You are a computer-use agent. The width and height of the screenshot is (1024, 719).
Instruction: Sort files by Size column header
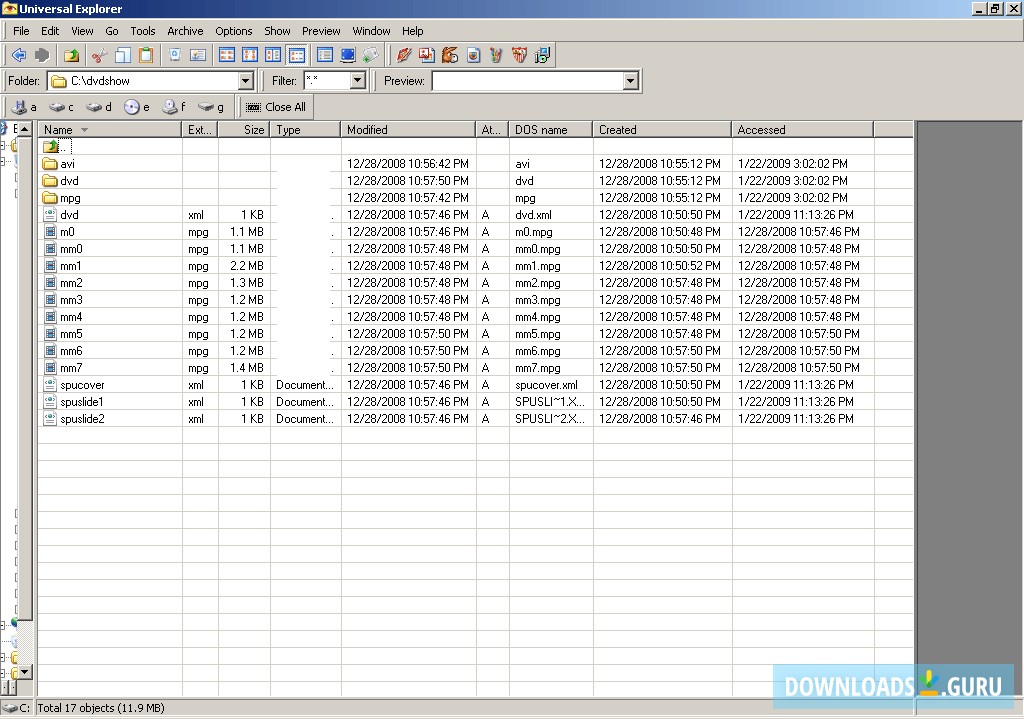click(254, 130)
